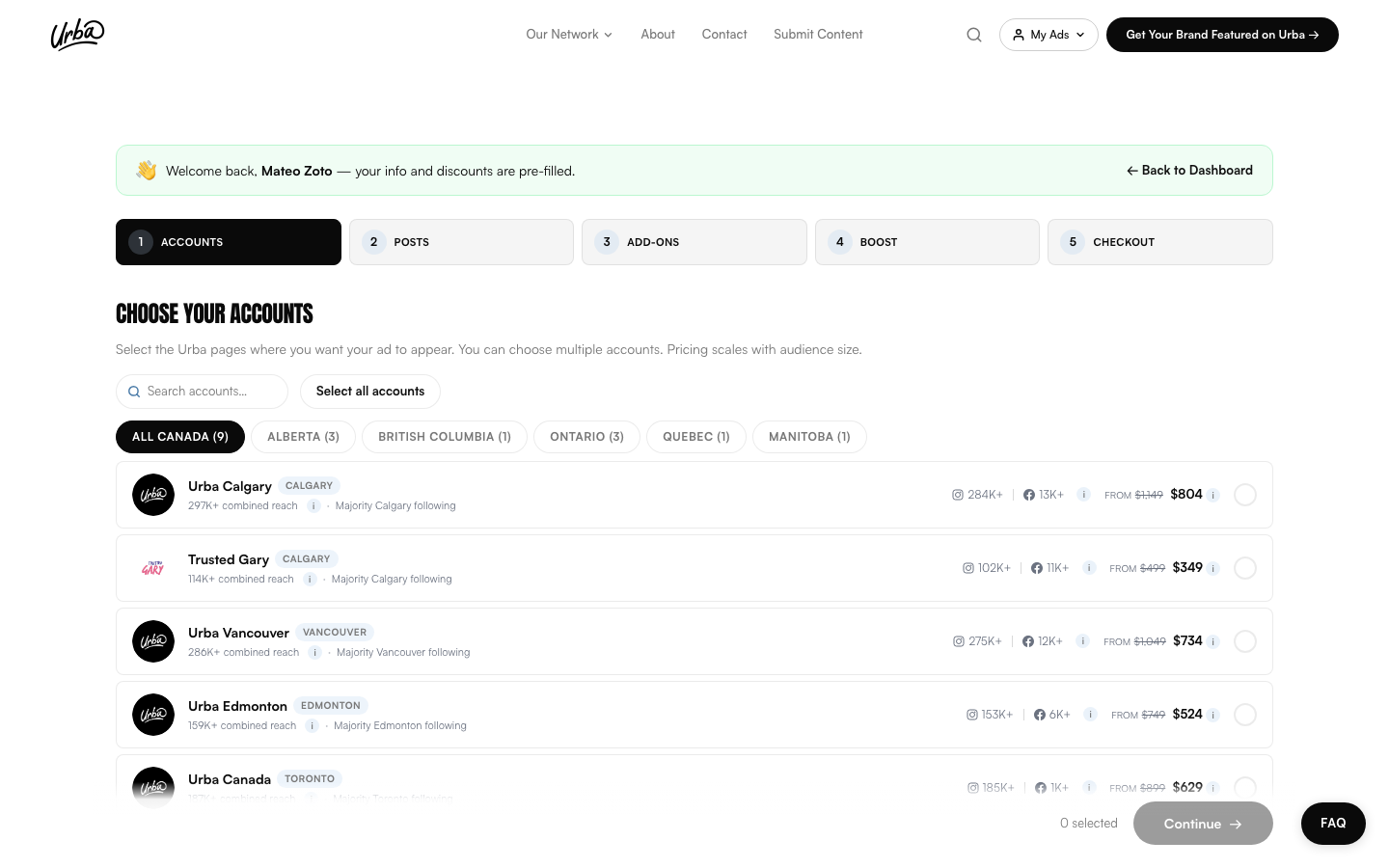Click the Instagram icon for Trusted Gary 102K+
This screenshot has width=1389, height=868.
point(968,568)
